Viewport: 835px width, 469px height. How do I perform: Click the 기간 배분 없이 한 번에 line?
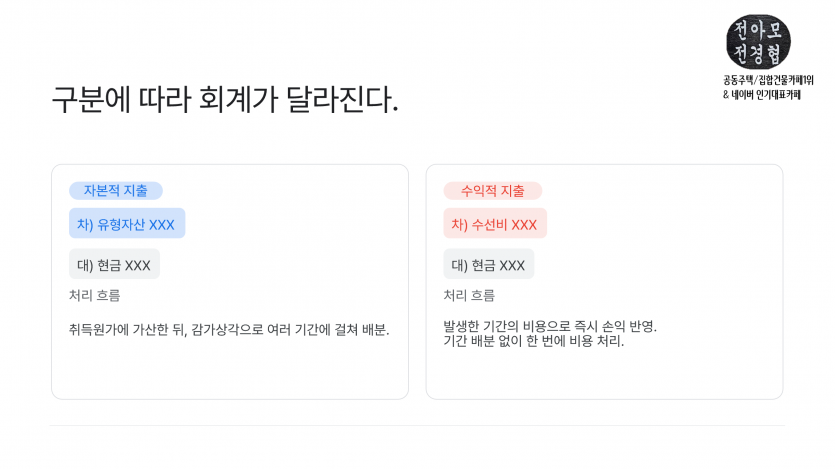coord(534,341)
